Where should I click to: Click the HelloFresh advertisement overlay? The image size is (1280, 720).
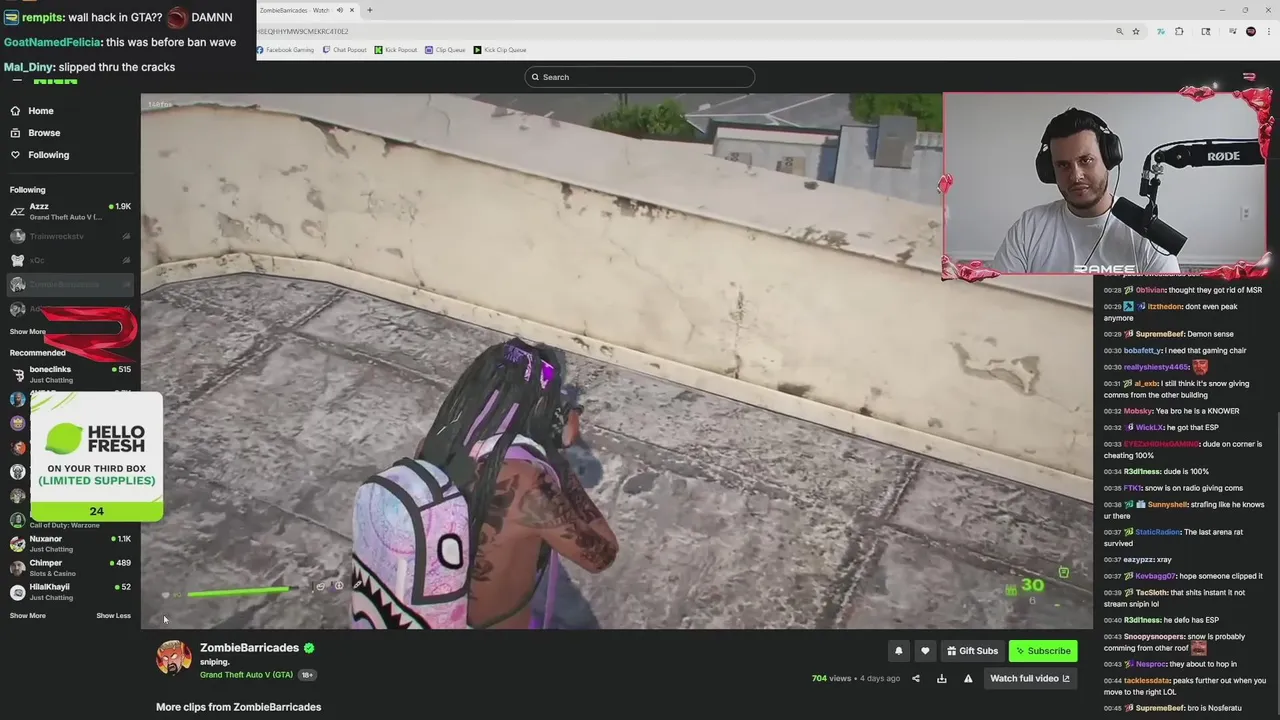96,456
